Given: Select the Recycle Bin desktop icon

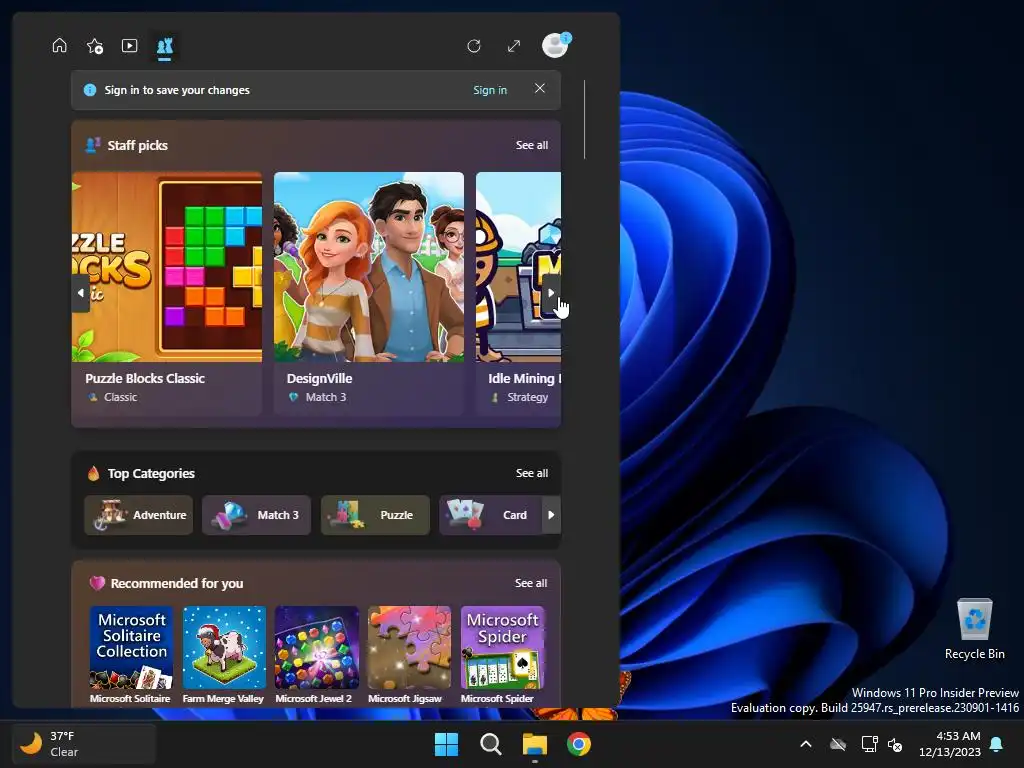Looking at the screenshot, I should point(974,629).
